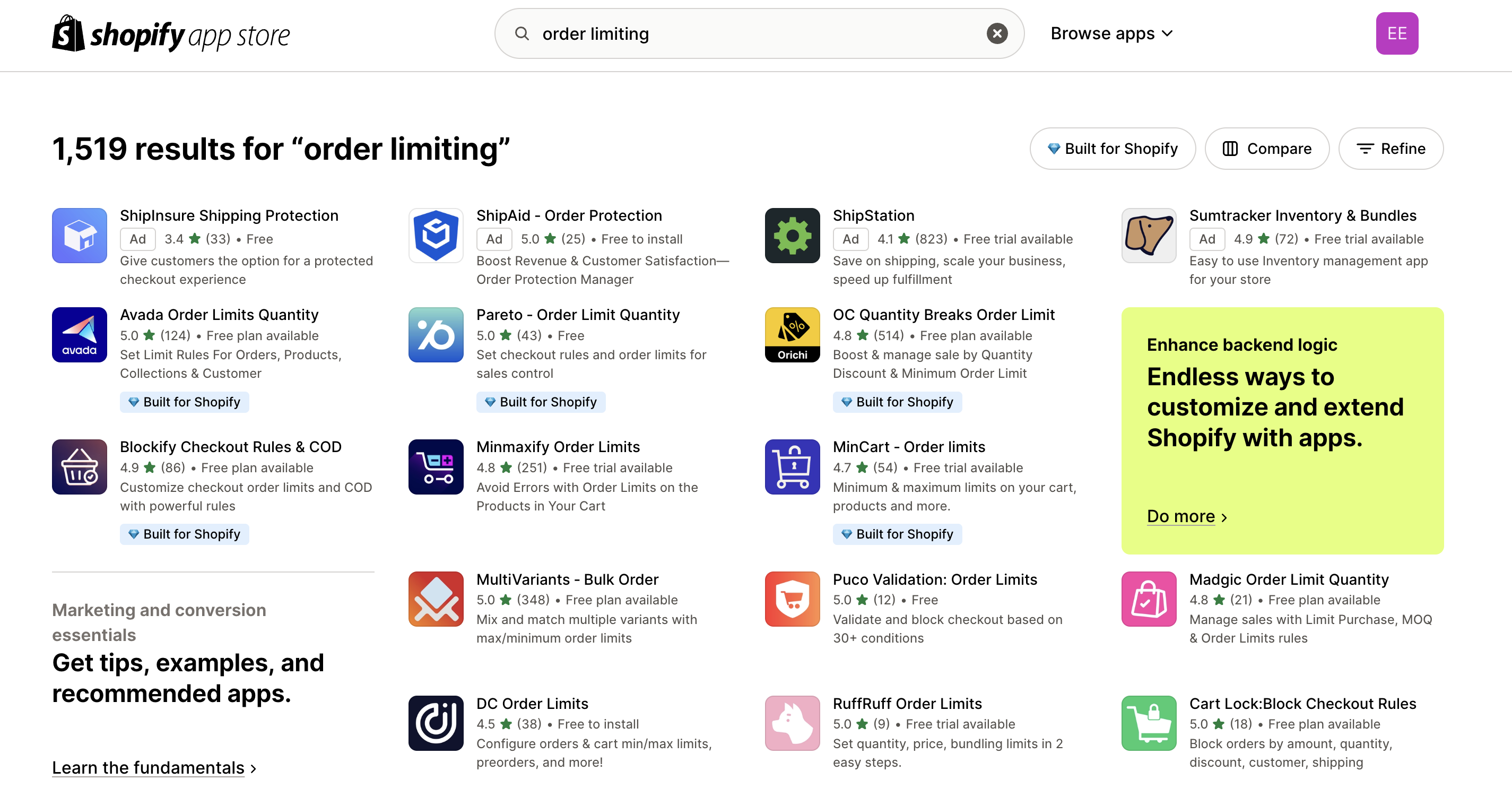
Task: Open the Cart Lock green cart icon
Action: pos(1149,723)
